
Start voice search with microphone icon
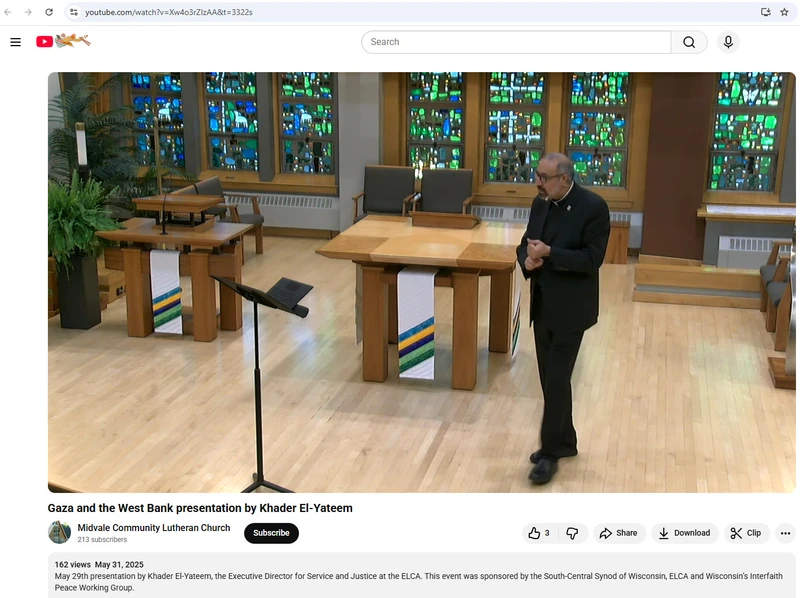tap(728, 42)
